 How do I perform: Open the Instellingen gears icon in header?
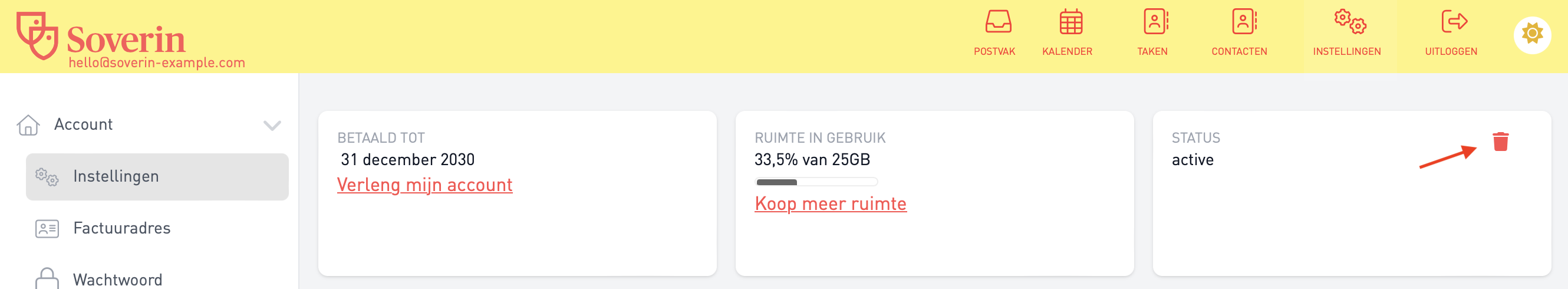pos(1350,22)
